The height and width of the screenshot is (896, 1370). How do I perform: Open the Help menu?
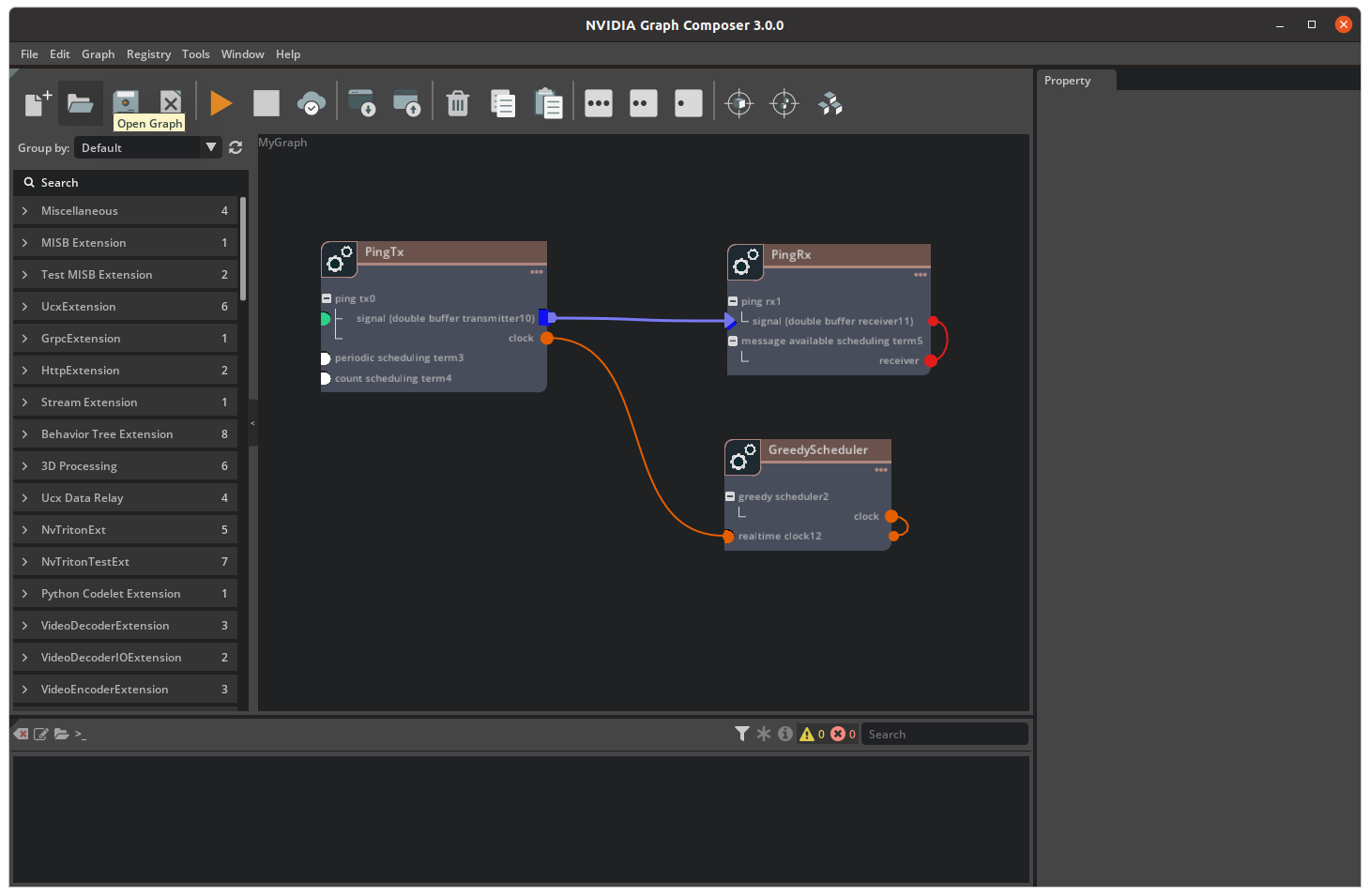click(x=288, y=53)
